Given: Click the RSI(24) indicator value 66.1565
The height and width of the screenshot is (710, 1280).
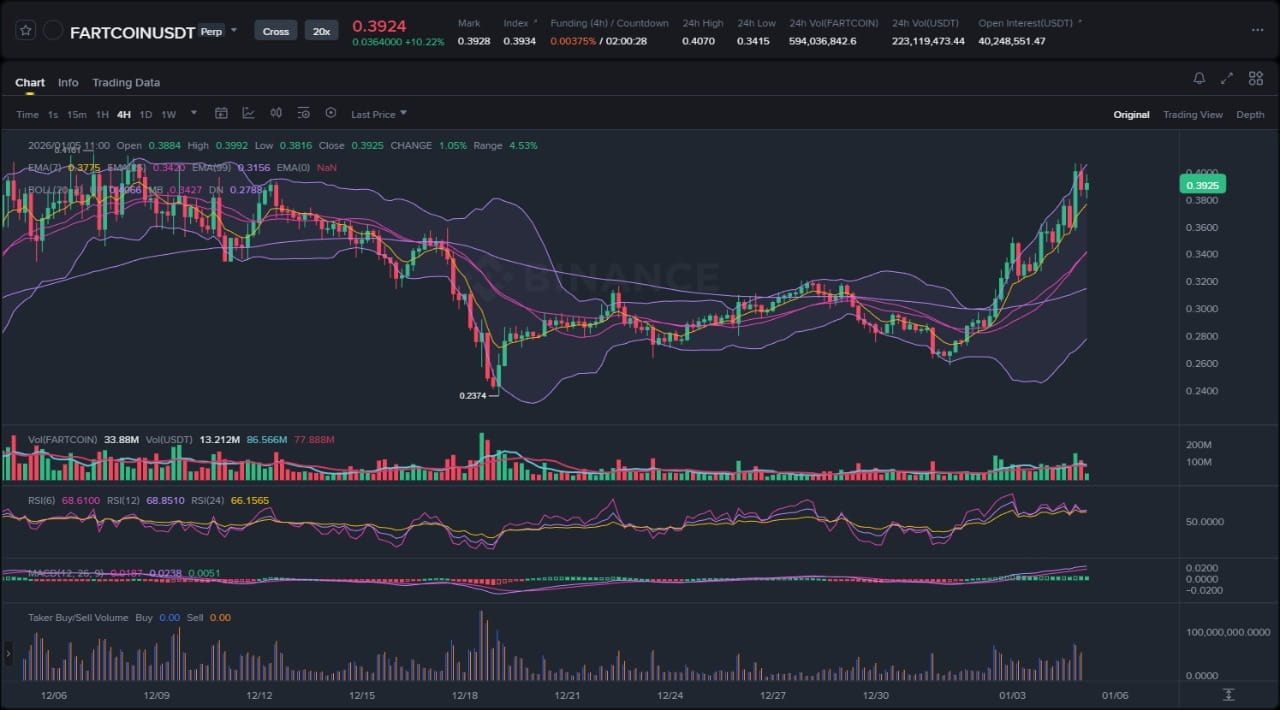Looking at the screenshot, I should point(249,500).
